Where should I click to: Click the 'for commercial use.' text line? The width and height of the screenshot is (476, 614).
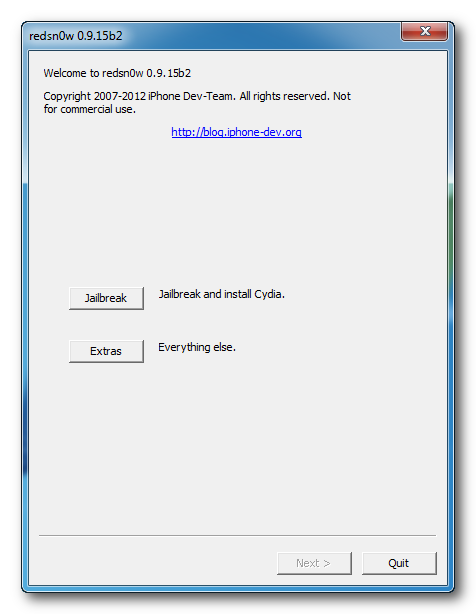tap(90, 109)
